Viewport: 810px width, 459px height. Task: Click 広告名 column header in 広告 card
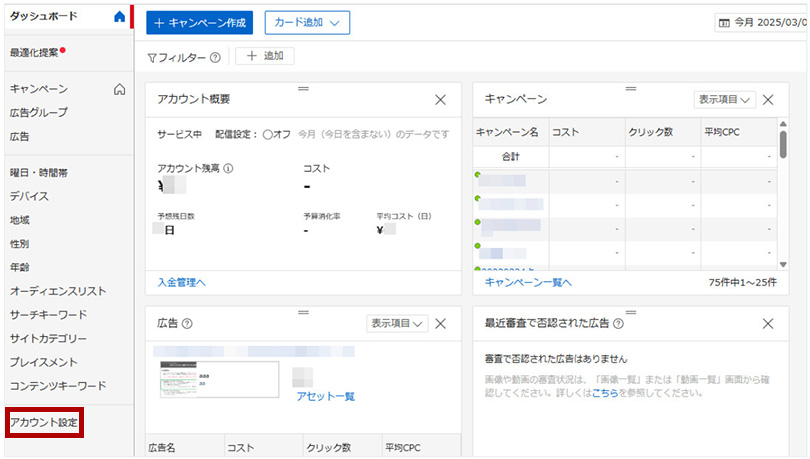(162, 448)
